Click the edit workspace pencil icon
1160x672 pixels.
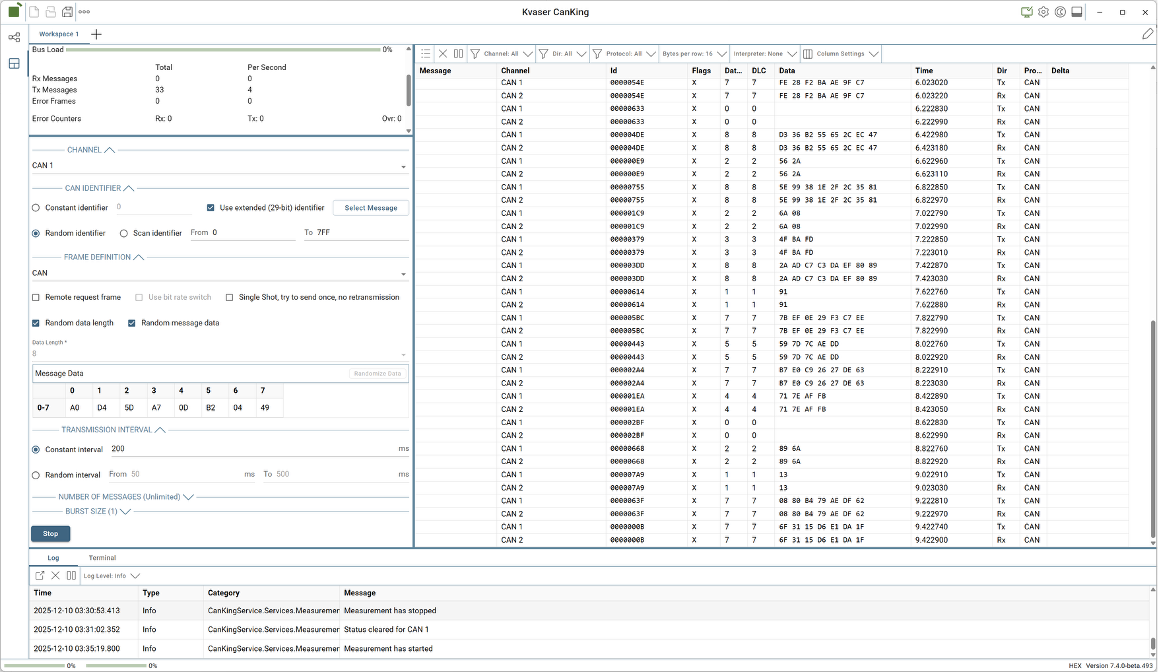[x=1147, y=34]
